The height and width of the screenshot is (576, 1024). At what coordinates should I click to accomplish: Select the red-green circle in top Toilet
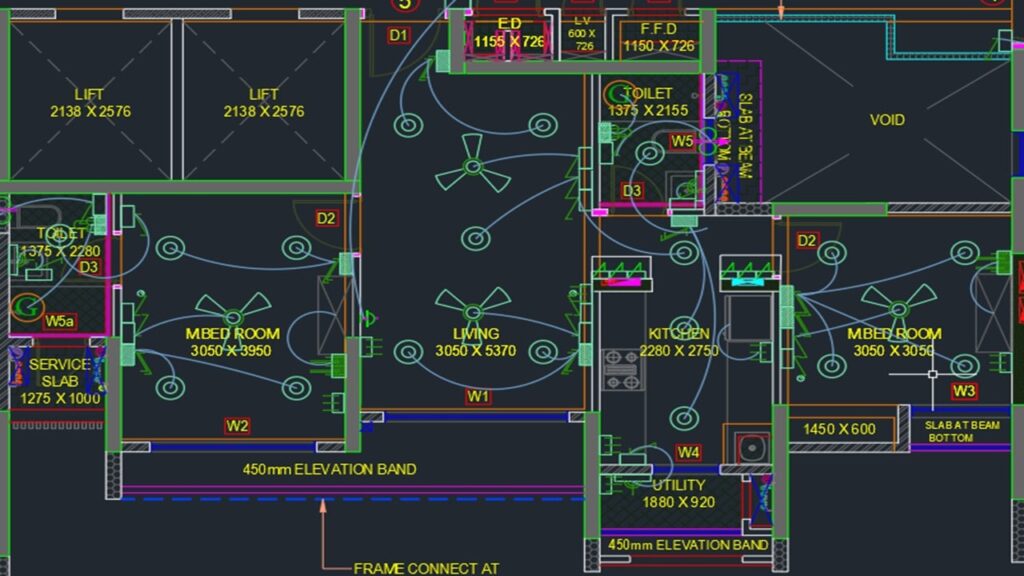tap(621, 94)
